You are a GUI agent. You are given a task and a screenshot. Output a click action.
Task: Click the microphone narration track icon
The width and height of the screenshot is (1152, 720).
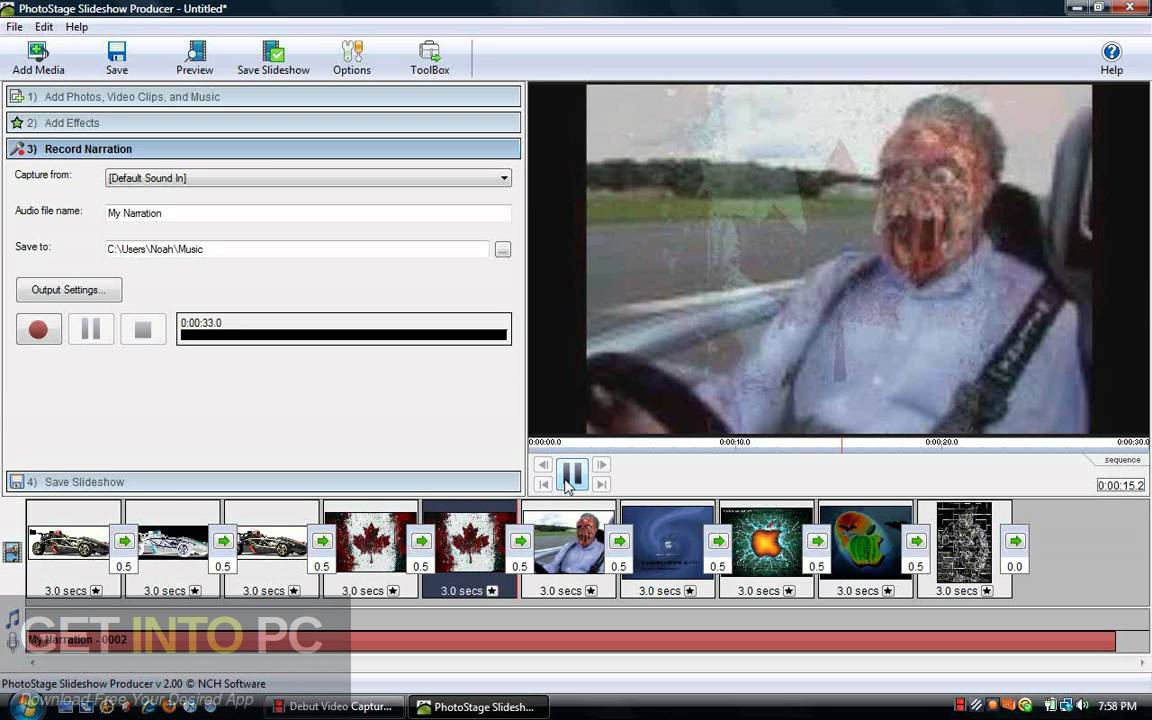tap(12, 642)
